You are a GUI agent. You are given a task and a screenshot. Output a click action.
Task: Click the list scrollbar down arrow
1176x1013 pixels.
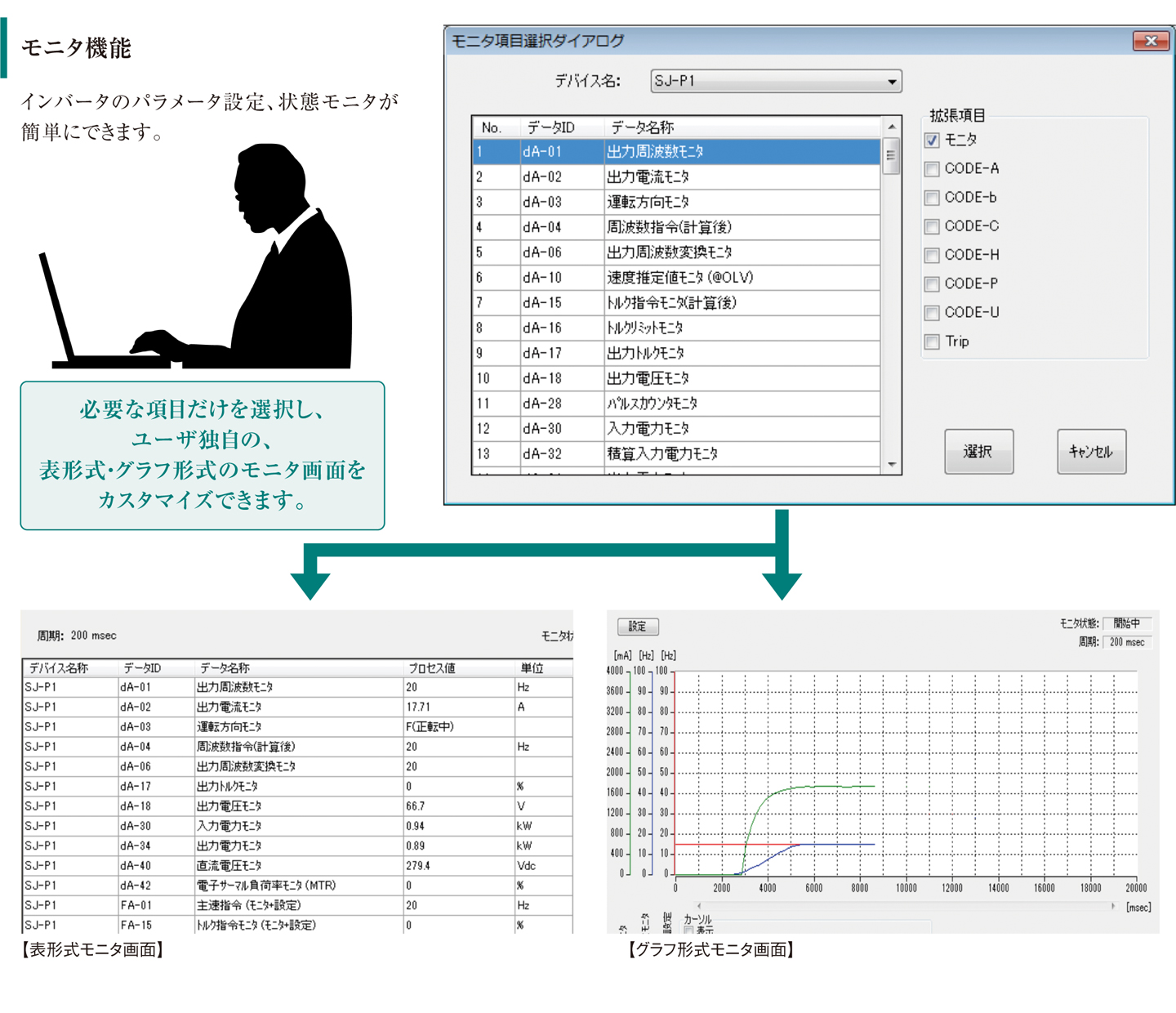892,464
